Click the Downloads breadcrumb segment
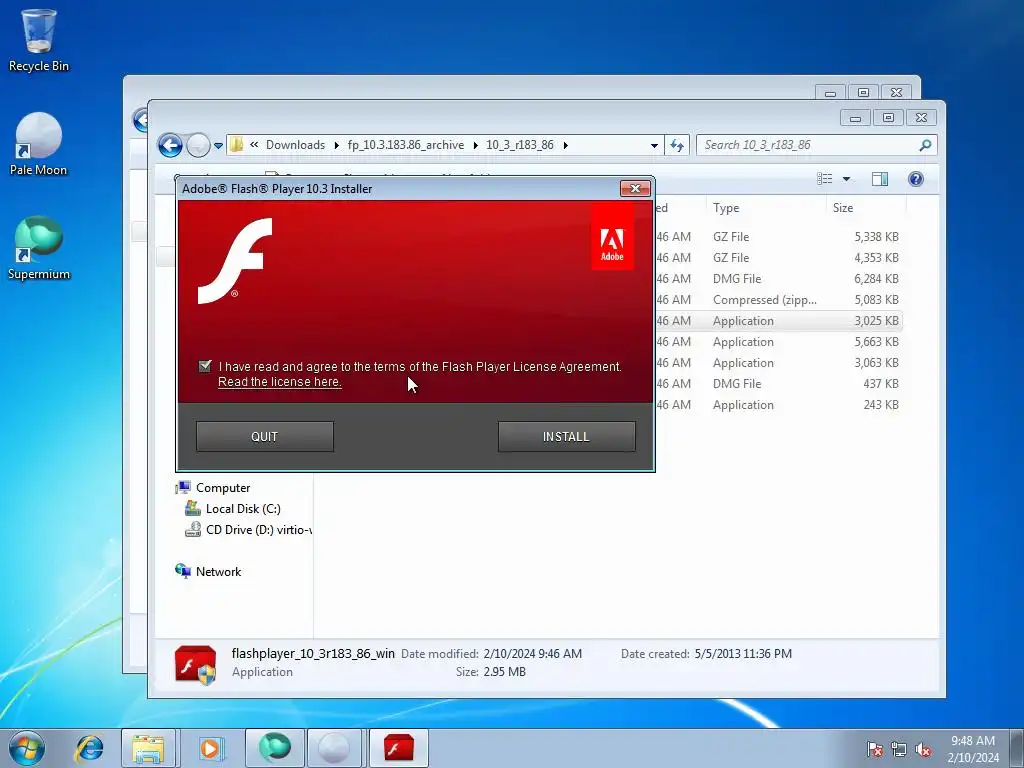This screenshot has height=768, width=1024. point(295,145)
